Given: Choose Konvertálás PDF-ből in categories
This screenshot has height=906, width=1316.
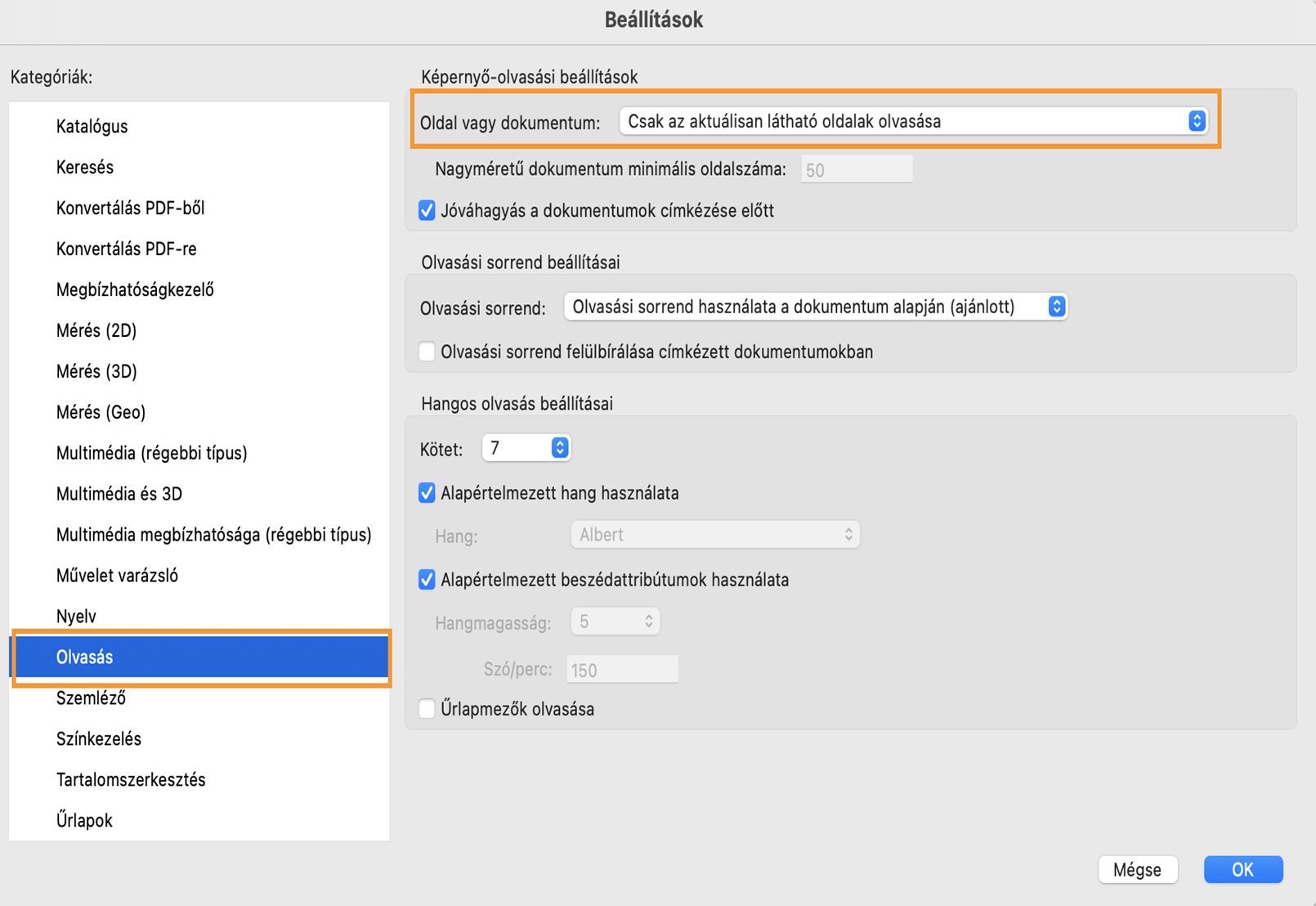Looking at the screenshot, I should (x=131, y=209).
